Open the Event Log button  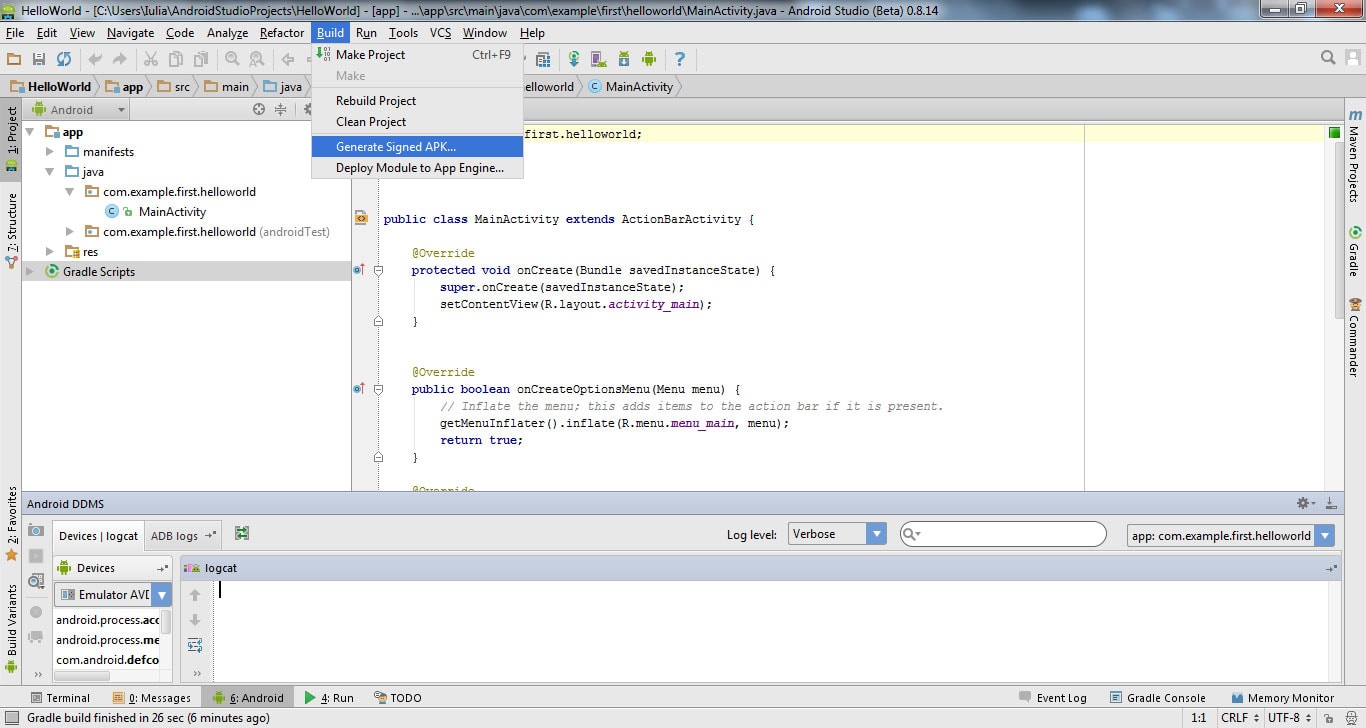[1053, 698]
